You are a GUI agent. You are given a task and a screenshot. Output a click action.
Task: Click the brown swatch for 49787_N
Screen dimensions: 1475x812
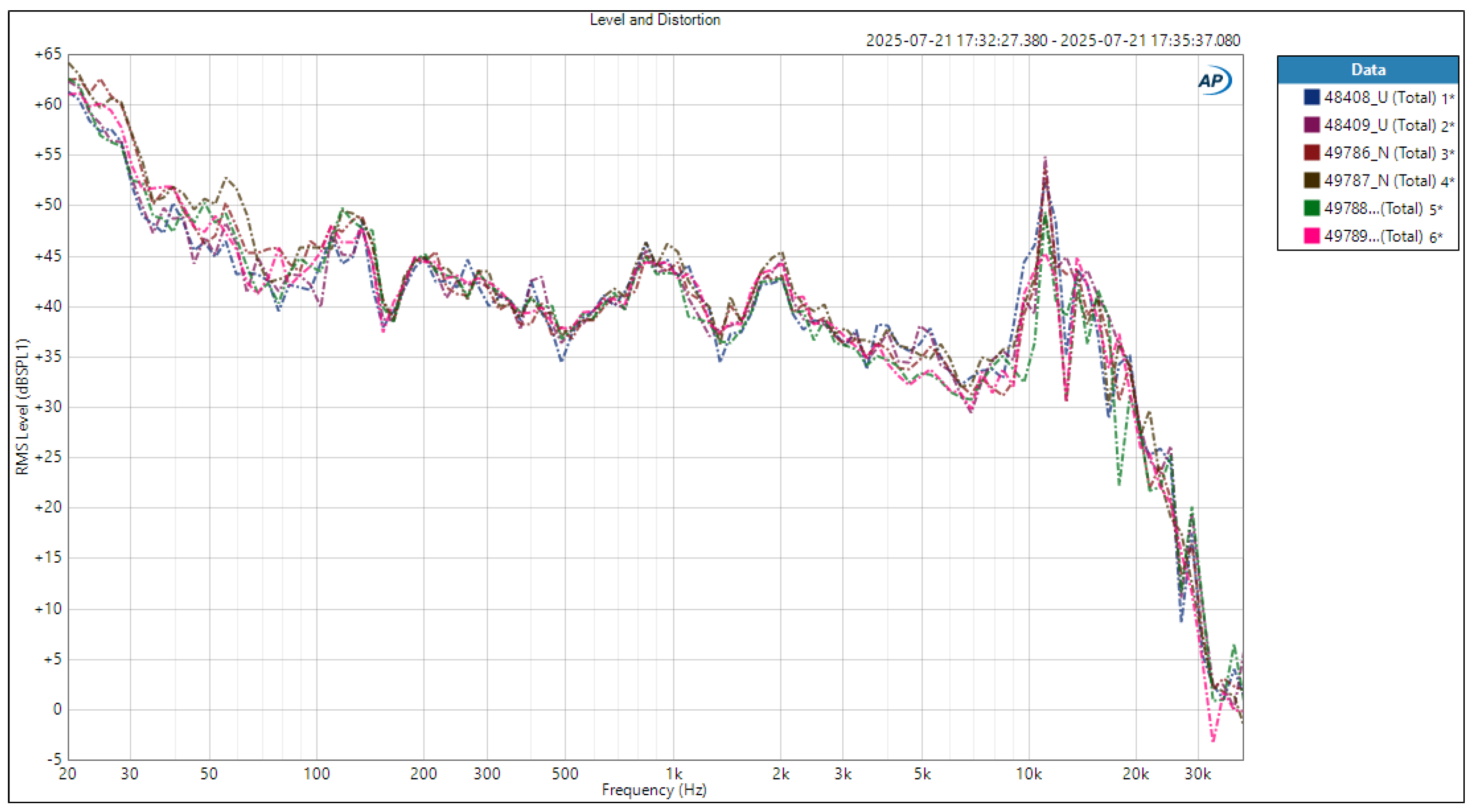1311,180
